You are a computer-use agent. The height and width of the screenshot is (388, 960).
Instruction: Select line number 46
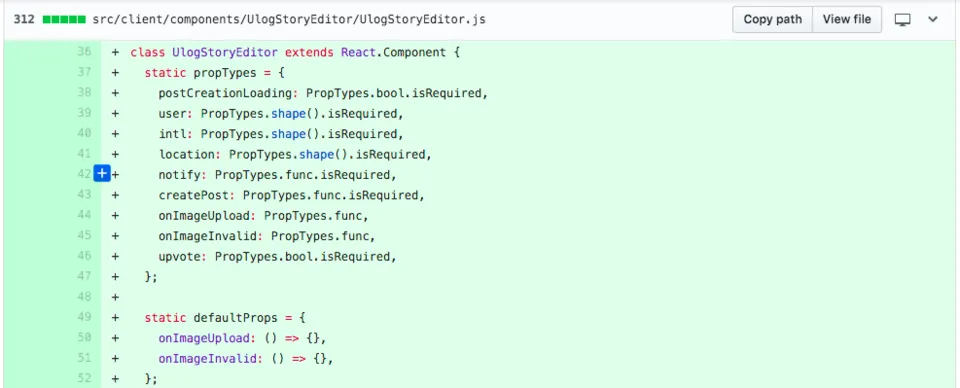pyautogui.click(x=84, y=256)
